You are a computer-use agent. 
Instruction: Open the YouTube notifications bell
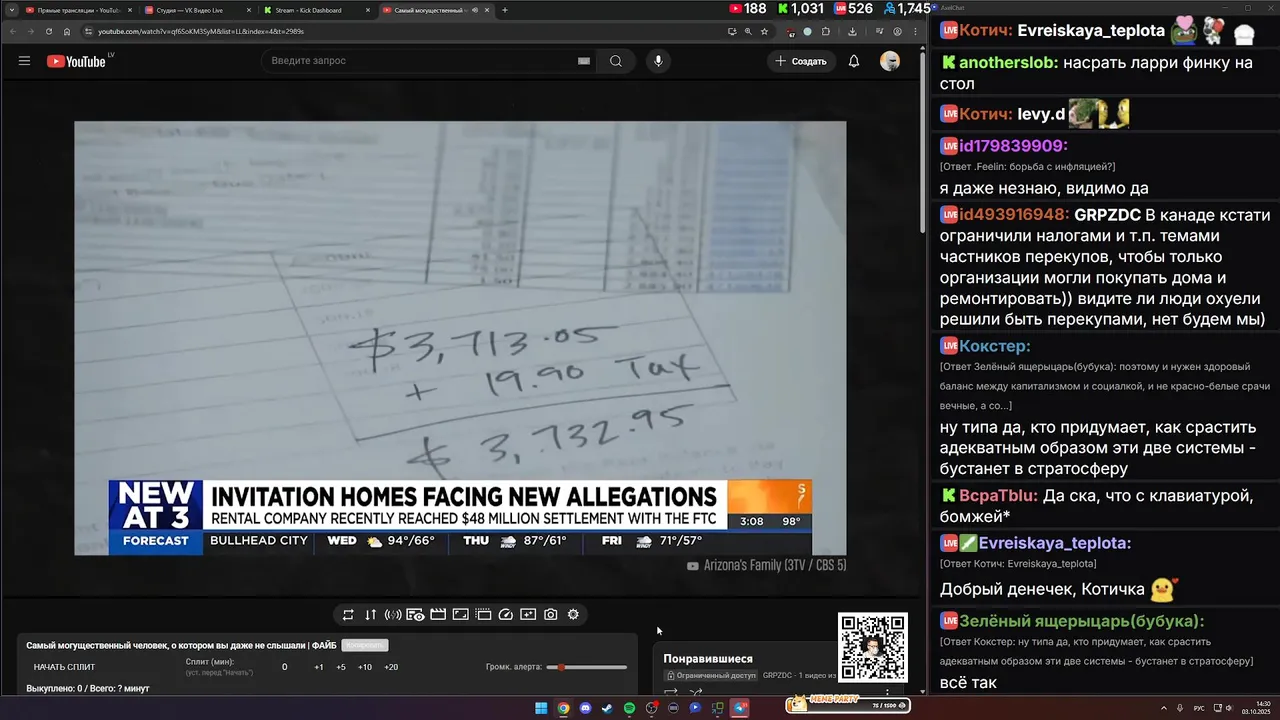(854, 61)
